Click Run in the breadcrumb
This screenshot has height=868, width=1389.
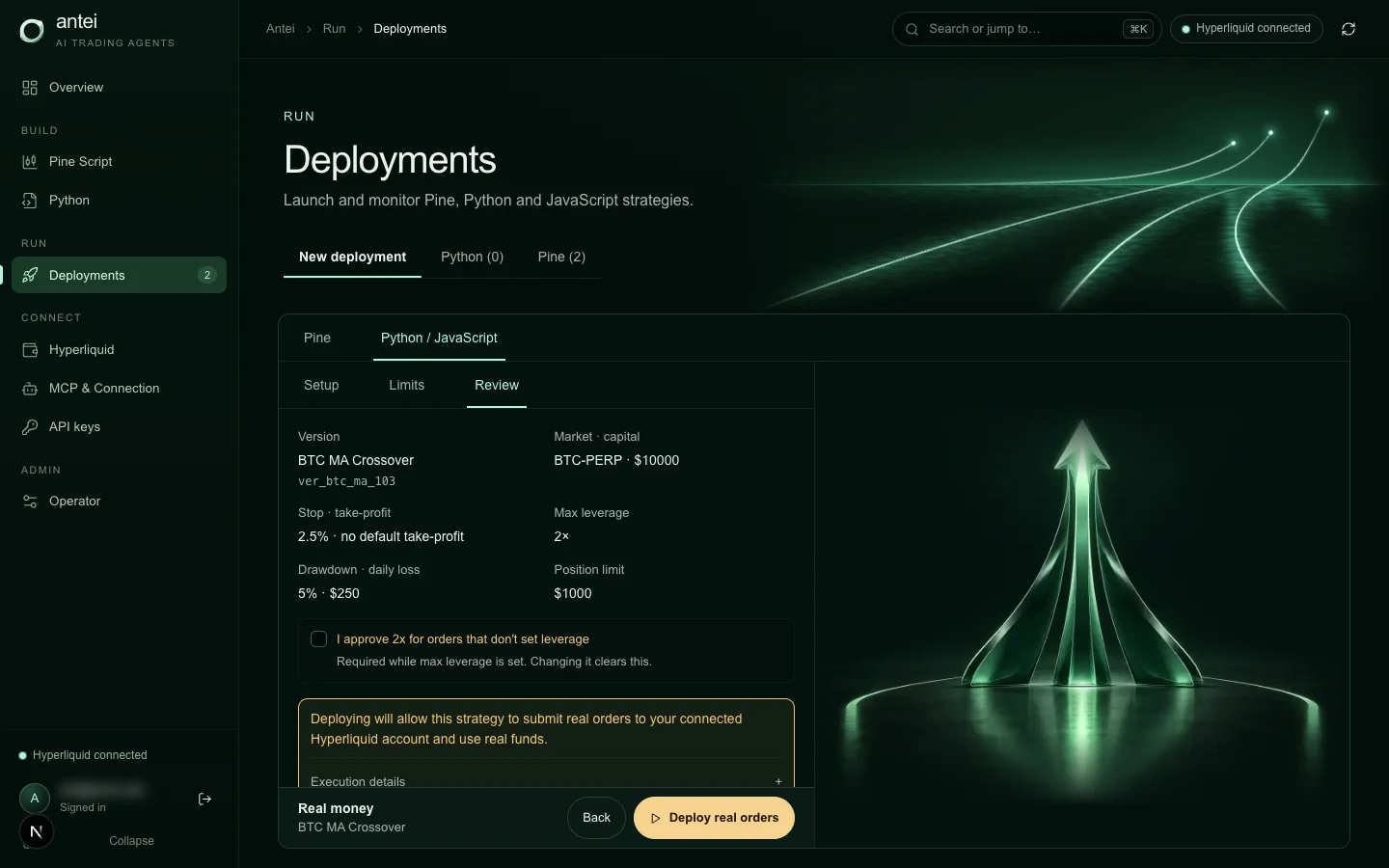334,29
